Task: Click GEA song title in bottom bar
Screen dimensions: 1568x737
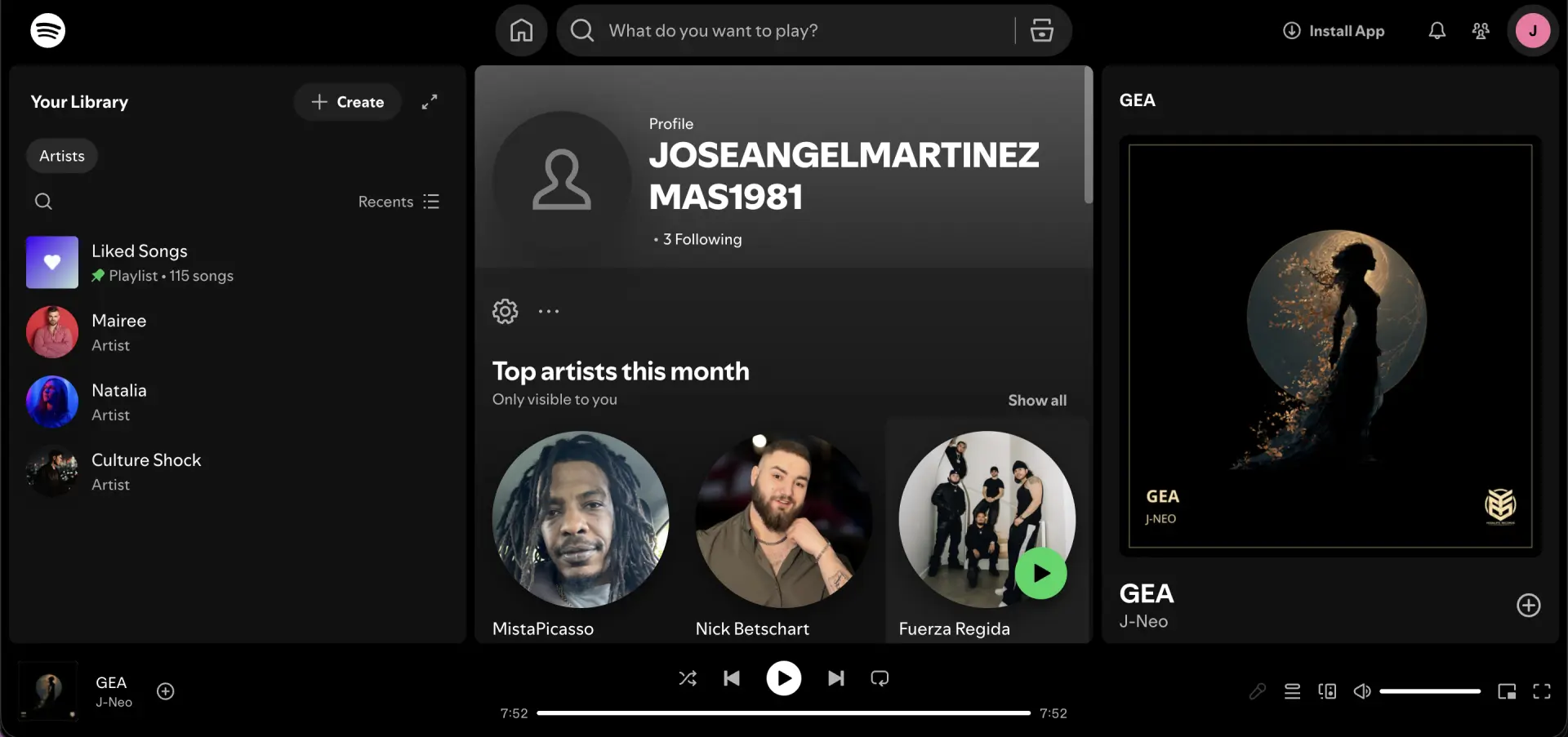Action: 111,682
